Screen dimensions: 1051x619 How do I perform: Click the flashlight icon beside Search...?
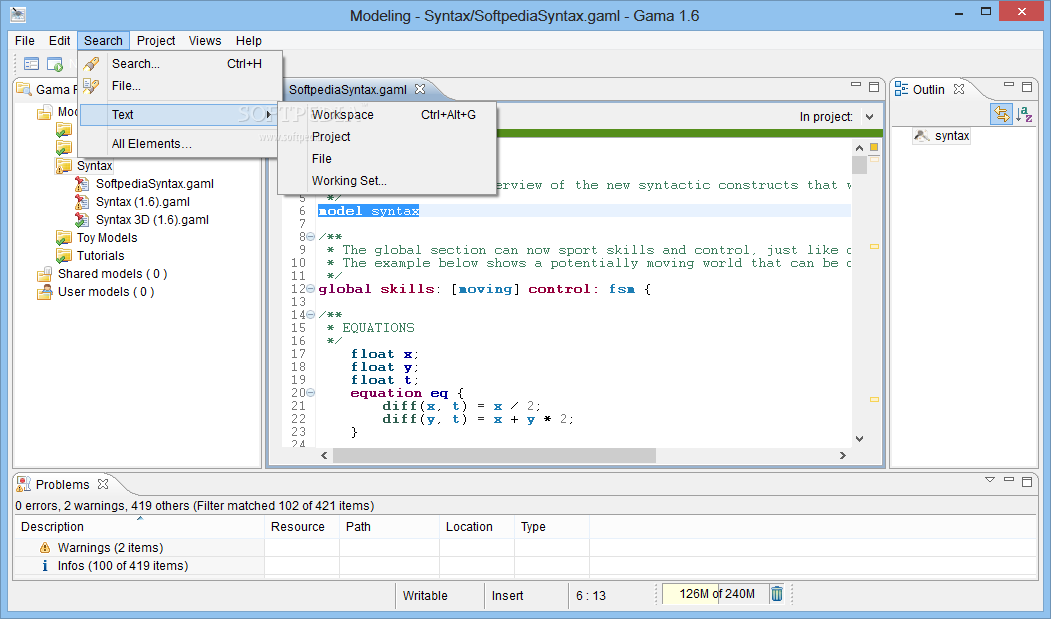(91, 64)
